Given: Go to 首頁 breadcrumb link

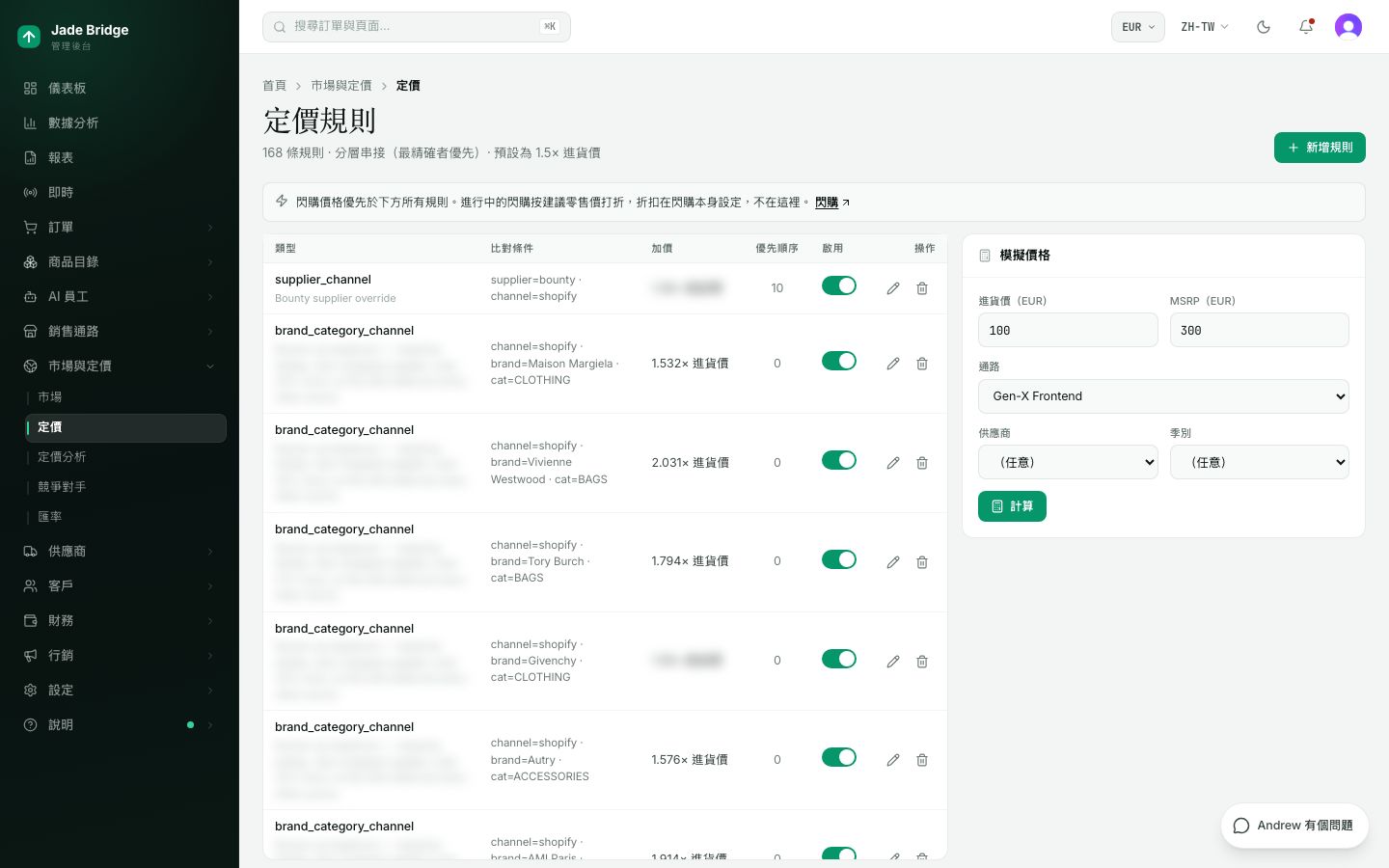Looking at the screenshot, I should [x=274, y=86].
